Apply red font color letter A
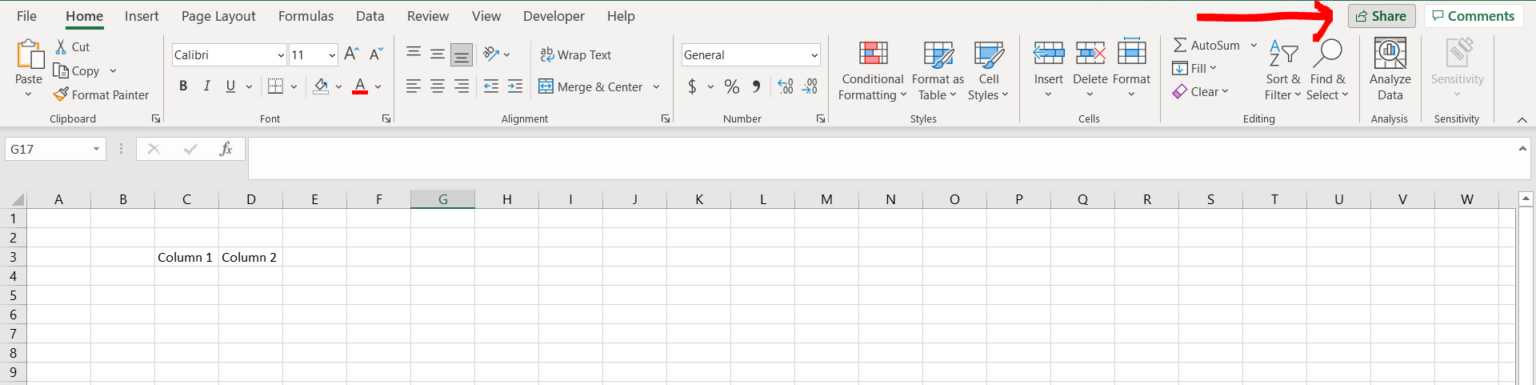This screenshot has height=385, width=1536. (360, 86)
